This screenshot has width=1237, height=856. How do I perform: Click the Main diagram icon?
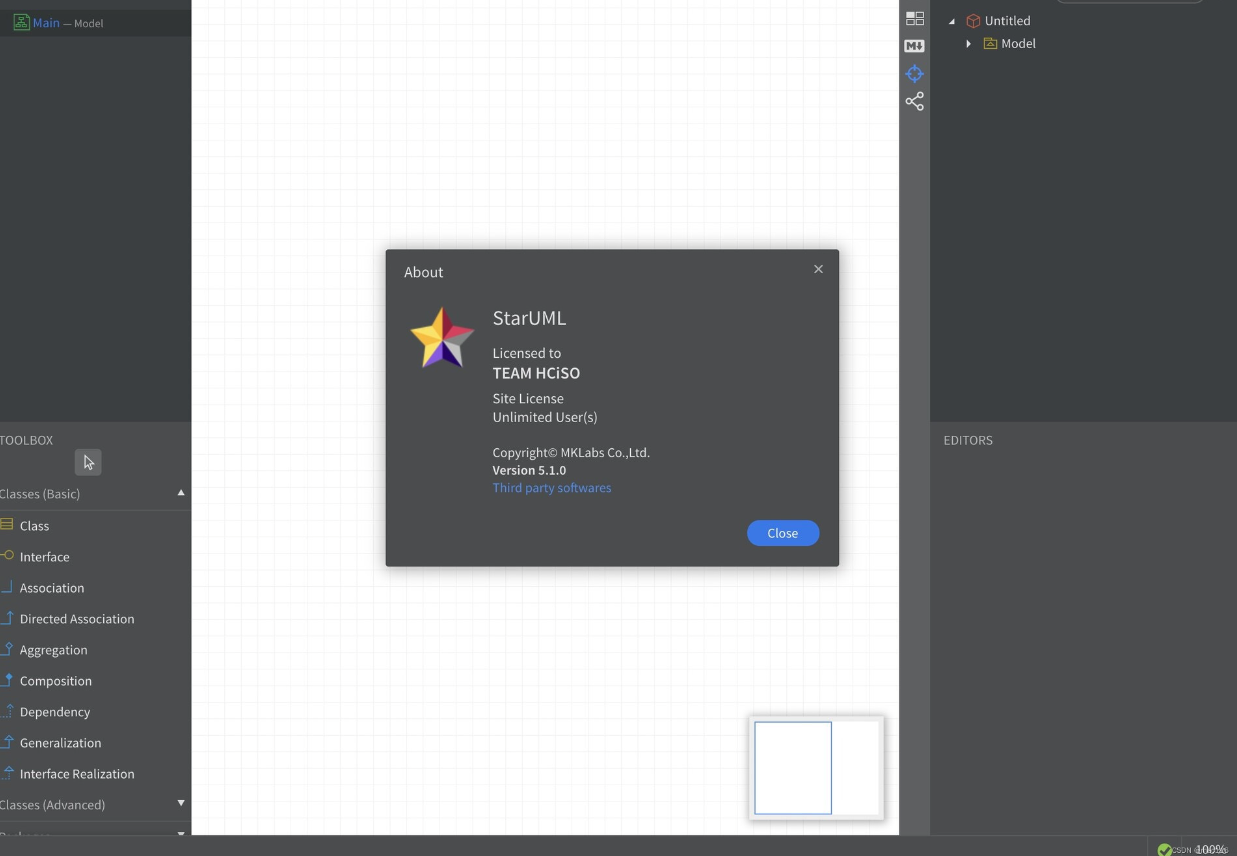click(x=21, y=22)
